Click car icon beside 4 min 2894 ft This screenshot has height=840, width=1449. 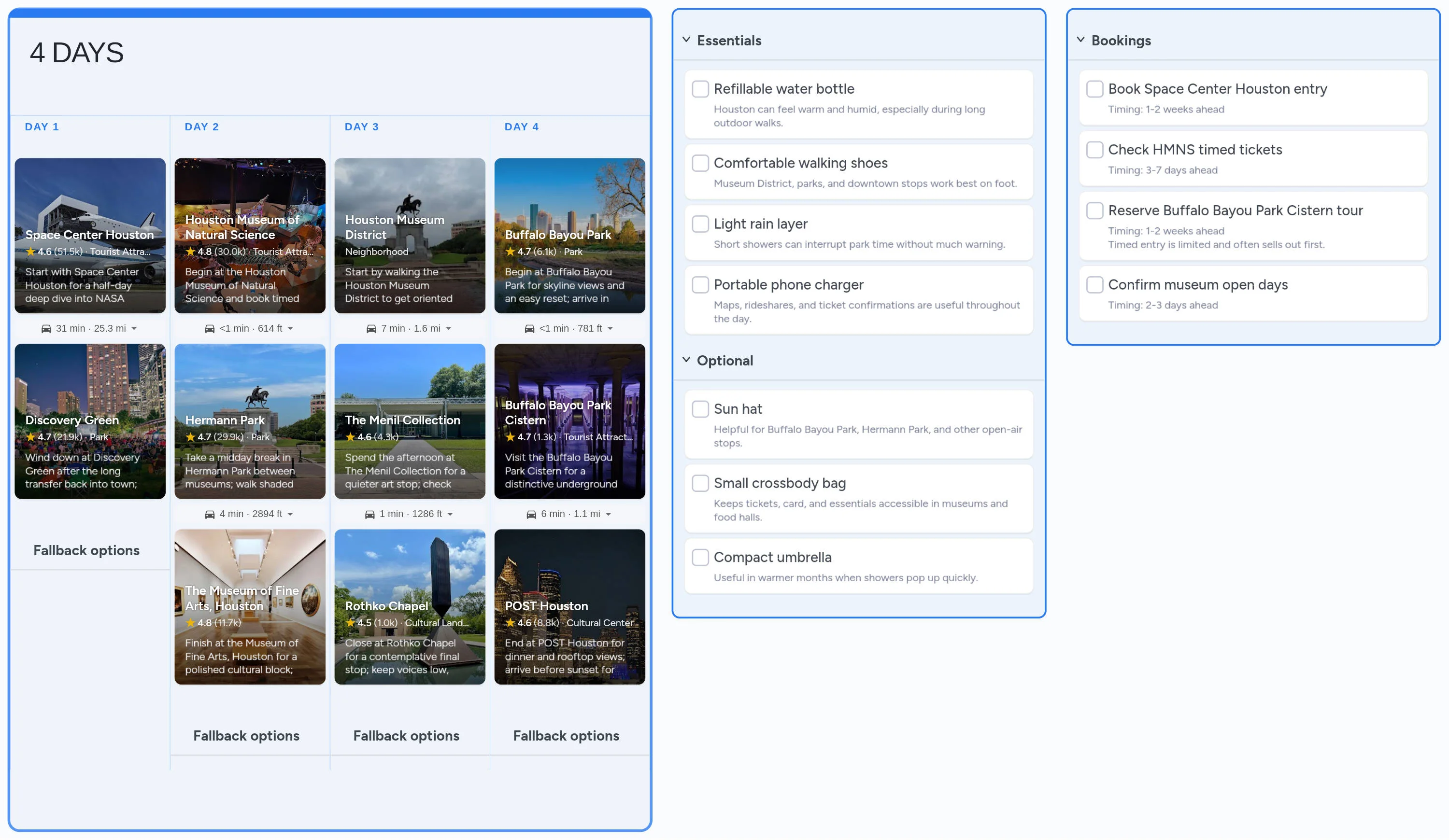pos(209,514)
